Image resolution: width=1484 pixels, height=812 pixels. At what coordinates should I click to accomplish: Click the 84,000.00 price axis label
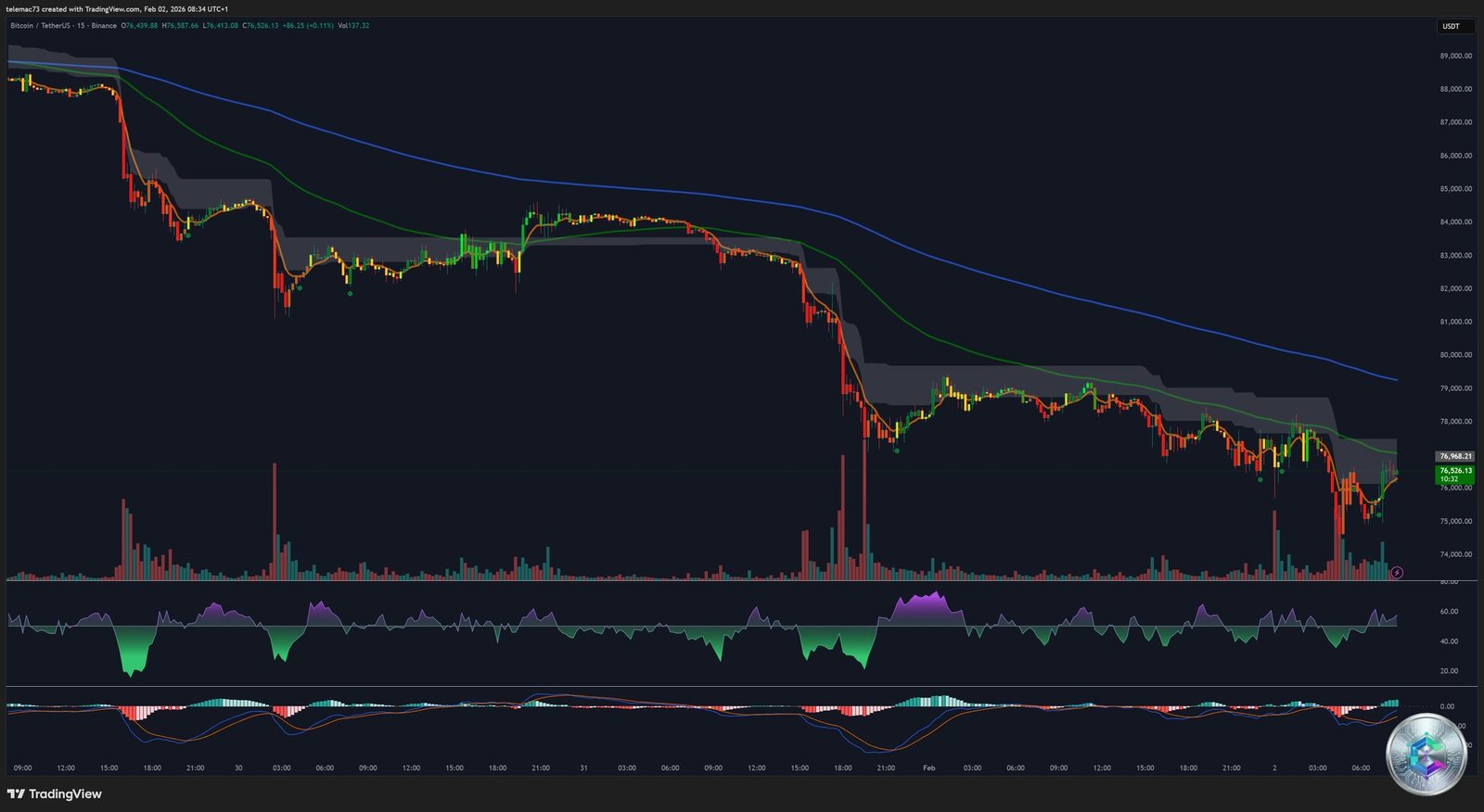1455,222
